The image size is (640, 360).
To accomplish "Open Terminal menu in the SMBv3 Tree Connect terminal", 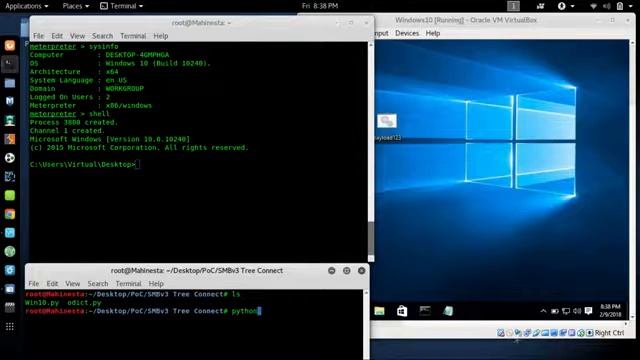I will 129,283.
